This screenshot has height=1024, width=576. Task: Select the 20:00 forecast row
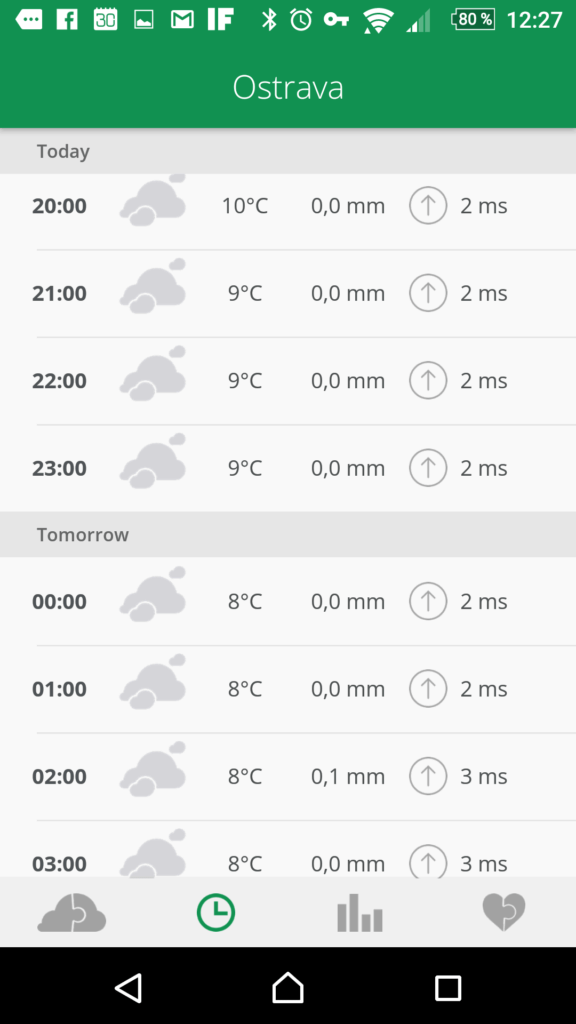pos(288,206)
